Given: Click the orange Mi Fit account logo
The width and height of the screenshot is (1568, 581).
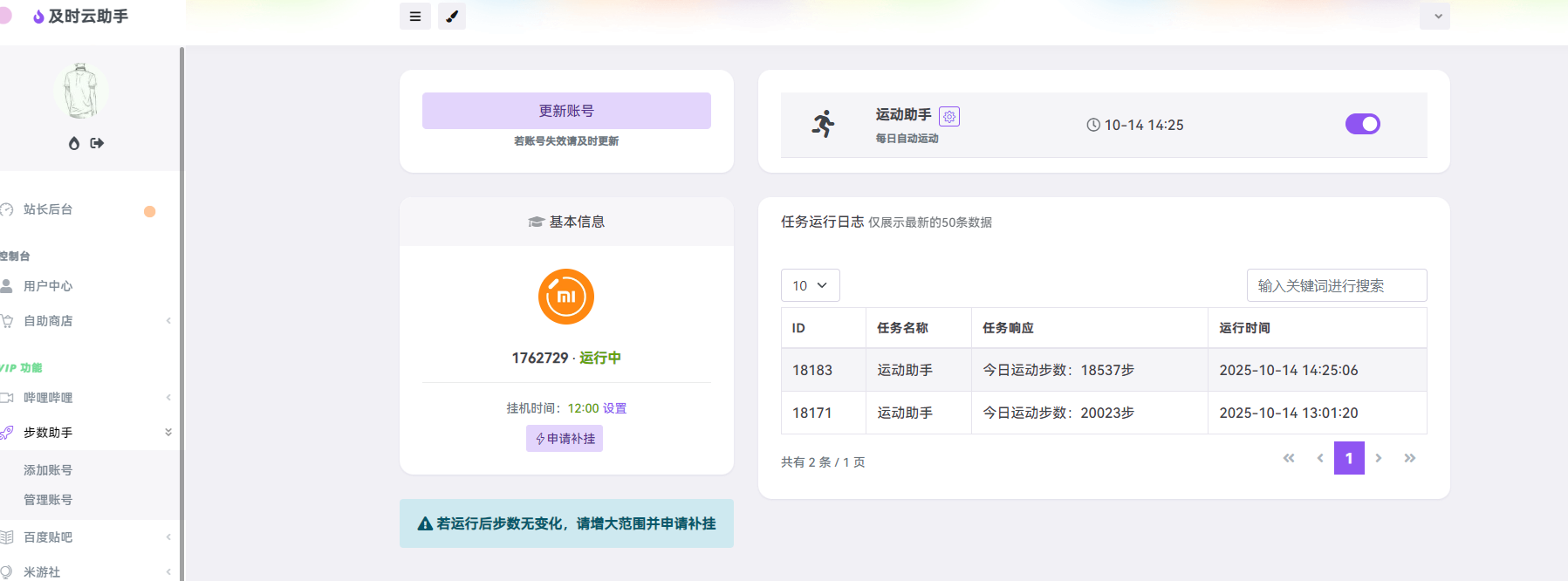Looking at the screenshot, I should click(x=566, y=297).
